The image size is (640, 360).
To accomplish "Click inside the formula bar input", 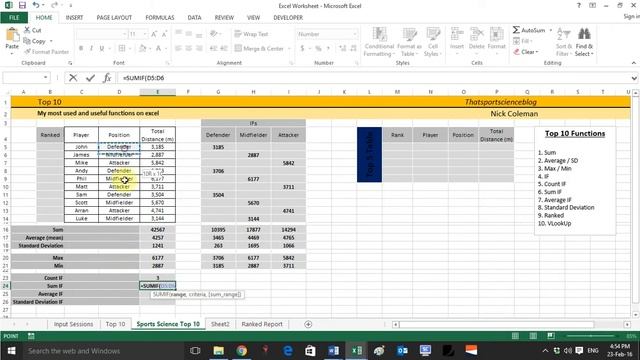I will pos(373,78).
